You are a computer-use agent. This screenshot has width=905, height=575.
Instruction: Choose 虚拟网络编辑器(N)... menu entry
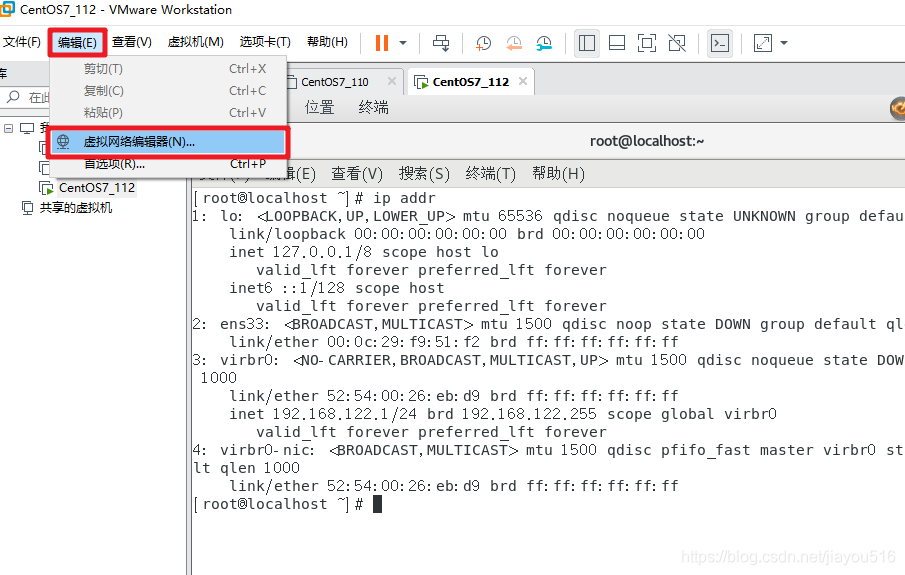click(168, 141)
